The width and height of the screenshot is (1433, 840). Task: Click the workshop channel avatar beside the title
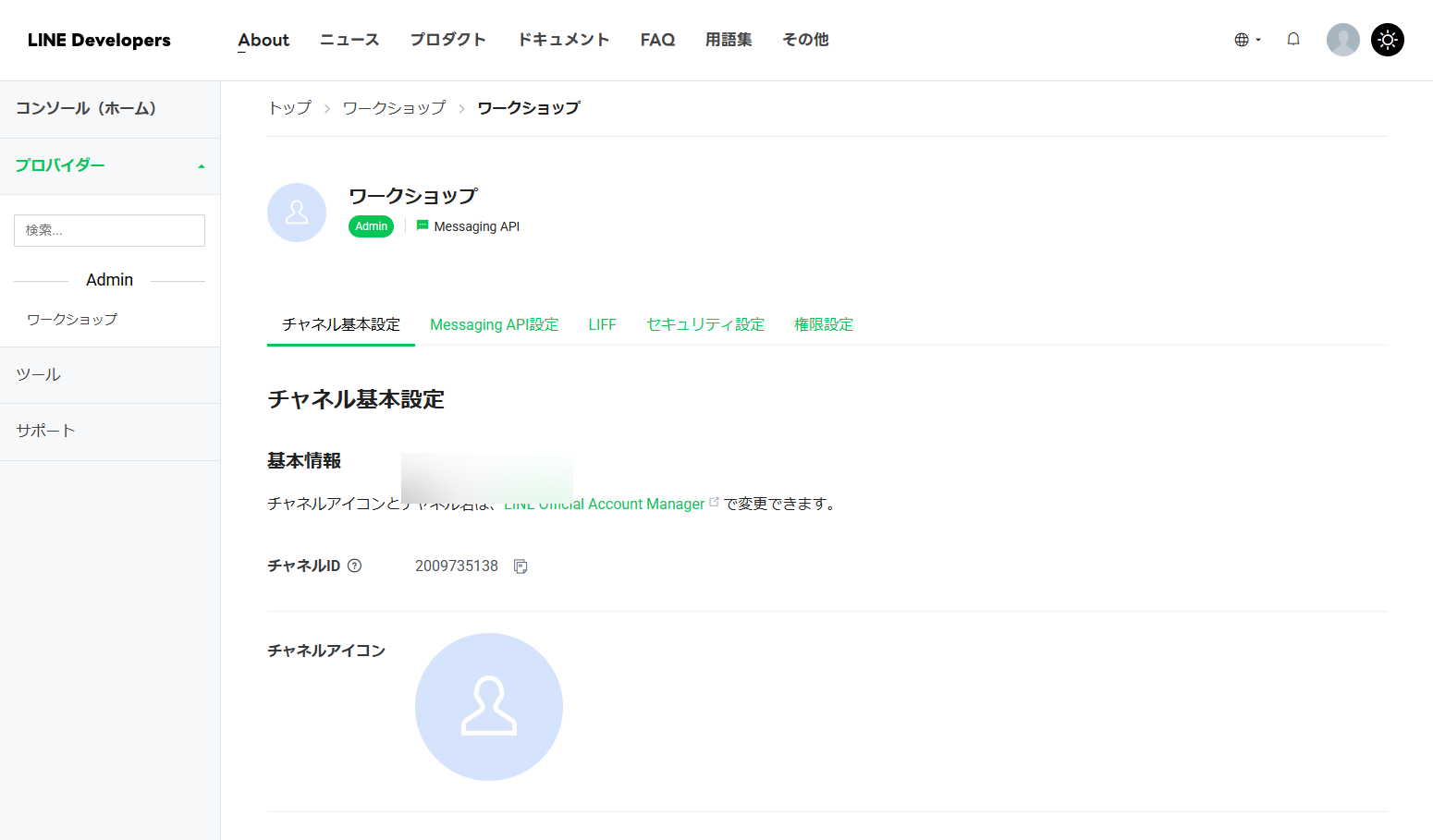click(296, 212)
